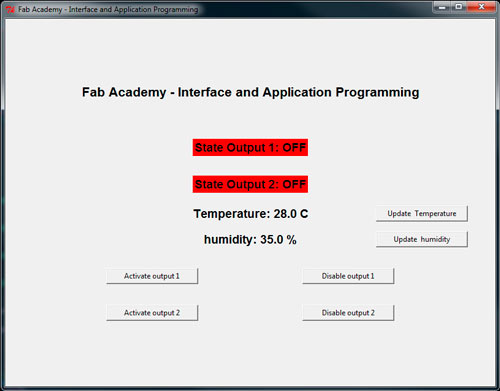500x391 pixels.
Task: Select the 'State Output 1: OFF' red label
Action: tap(250, 147)
